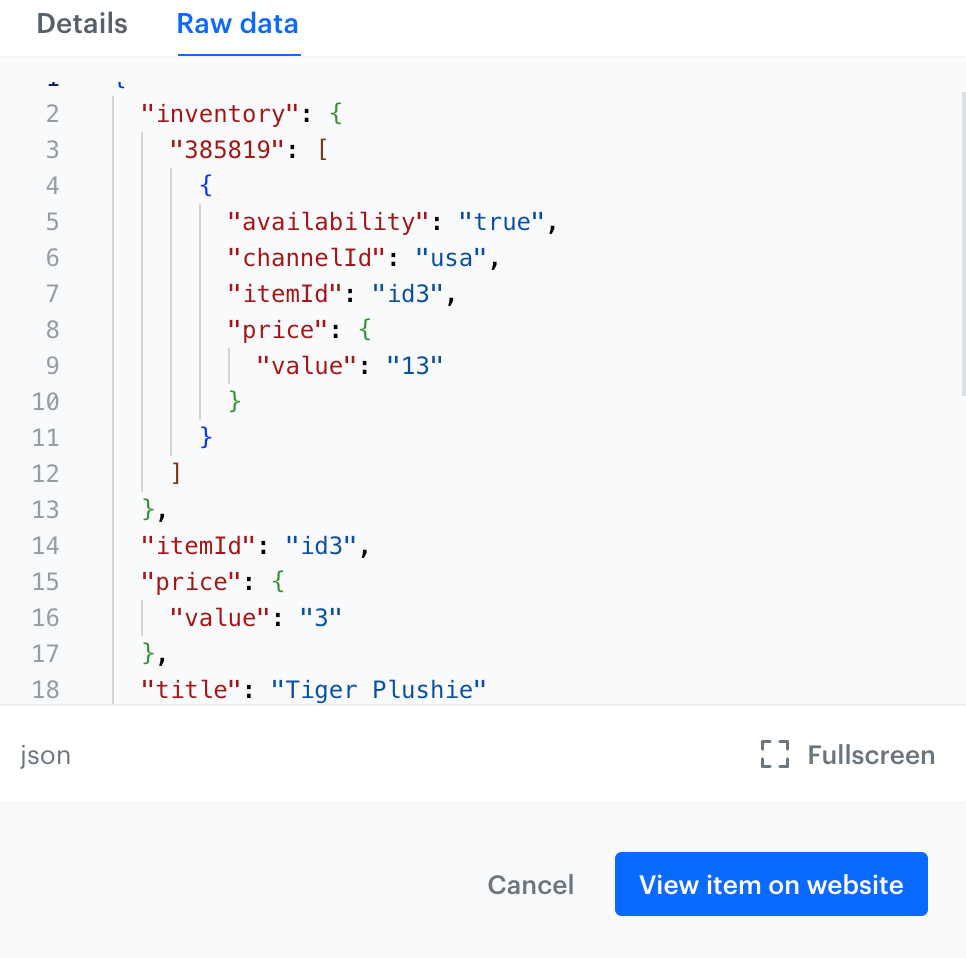Click the price value '13' on line 9
Screen dimensions: 966x958
point(417,365)
